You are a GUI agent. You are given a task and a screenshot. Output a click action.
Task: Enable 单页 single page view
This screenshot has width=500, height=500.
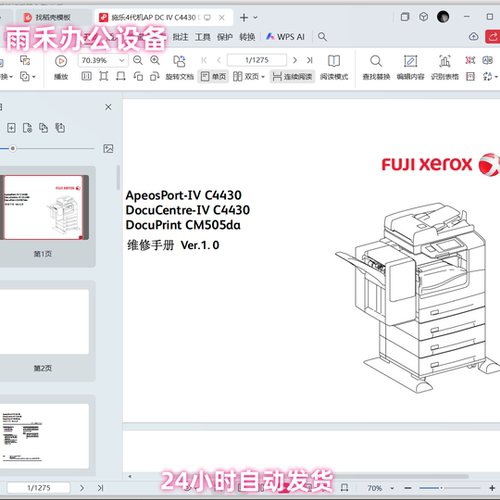click(x=213, y=77)
